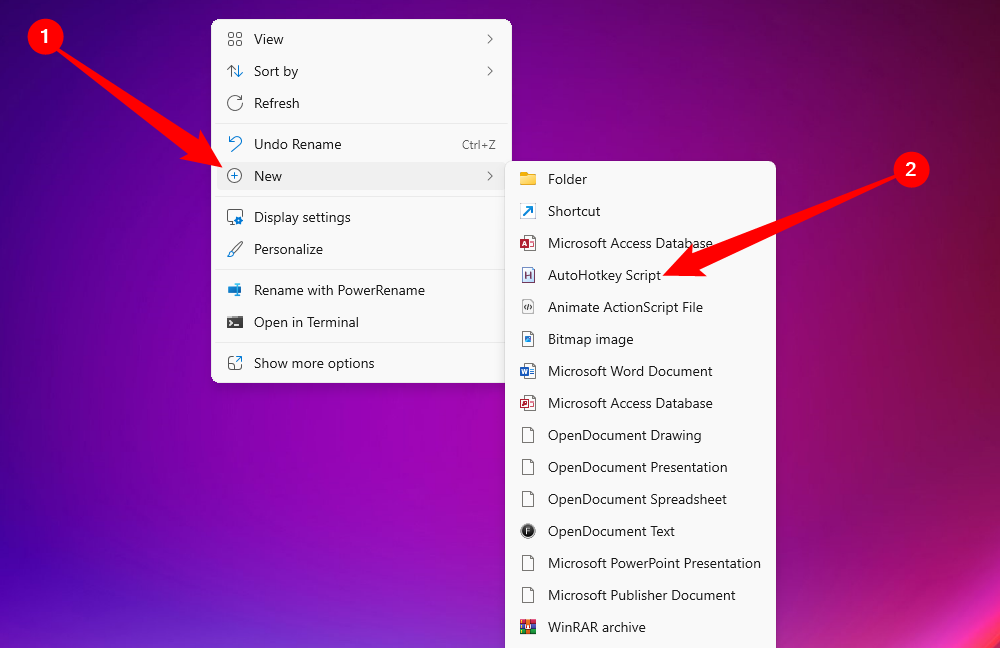This screenshot has width=1000, height=648.
Task: Choose OpenDocument Spreadsheet entry
Action: 640,499
